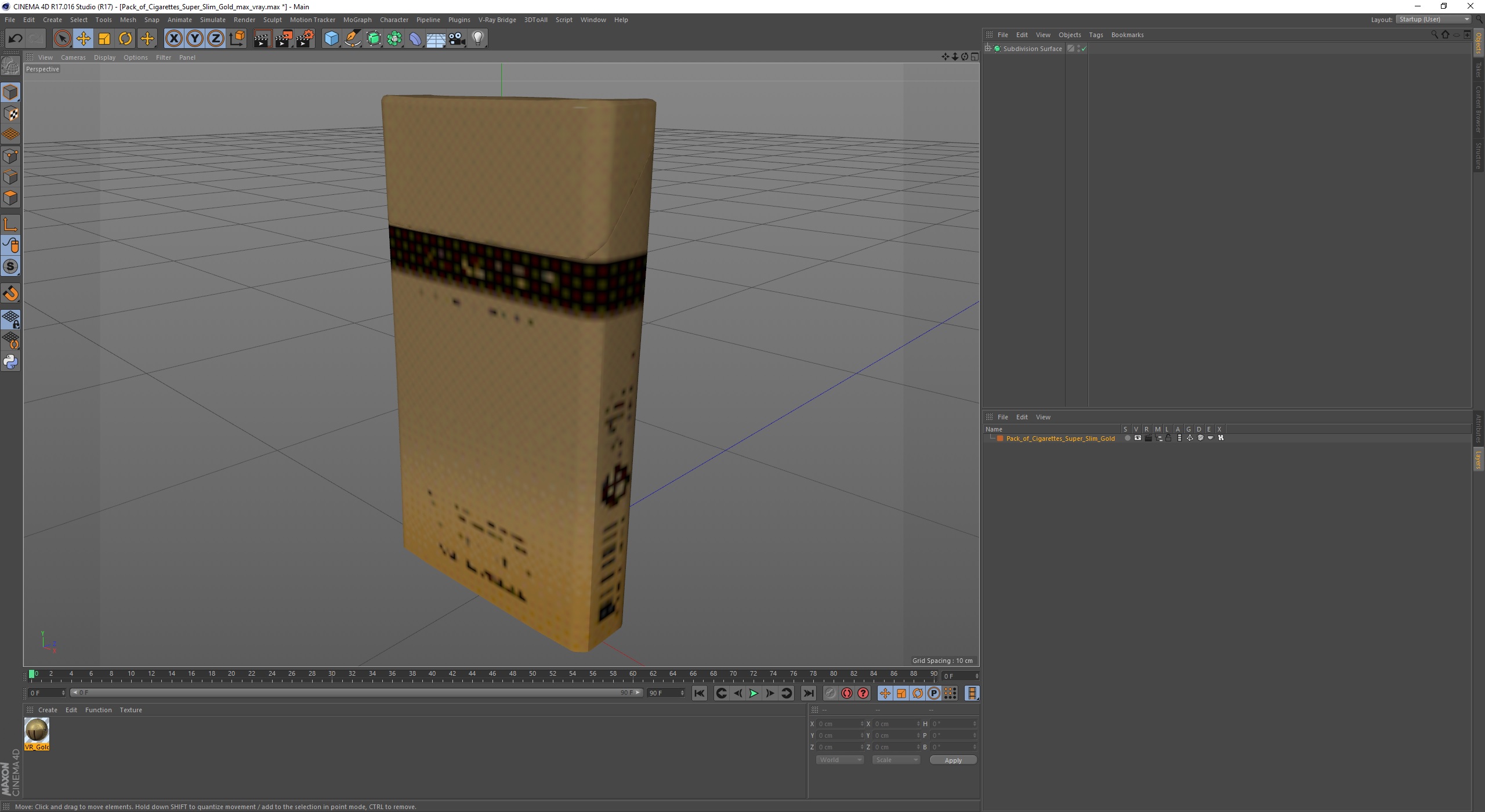Open the Layout Startup (User) dropdown

point(1433,20)
